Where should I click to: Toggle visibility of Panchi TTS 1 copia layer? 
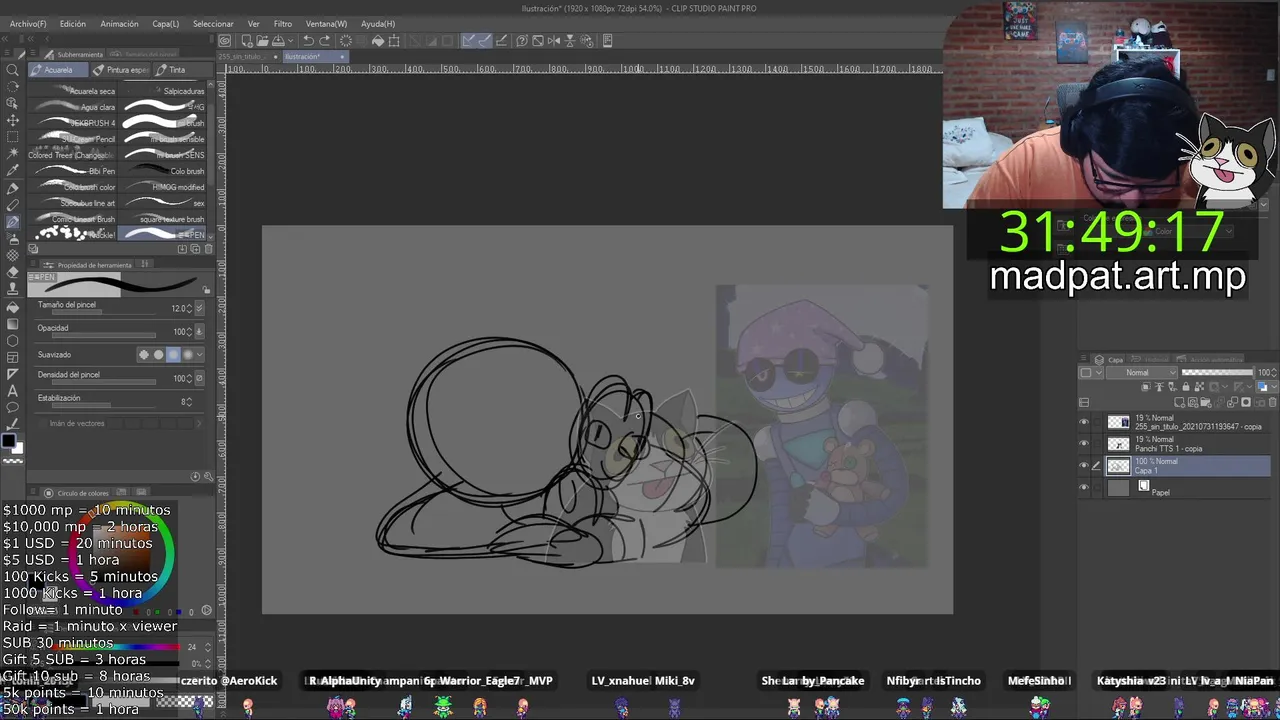(x=1084, y=443)
